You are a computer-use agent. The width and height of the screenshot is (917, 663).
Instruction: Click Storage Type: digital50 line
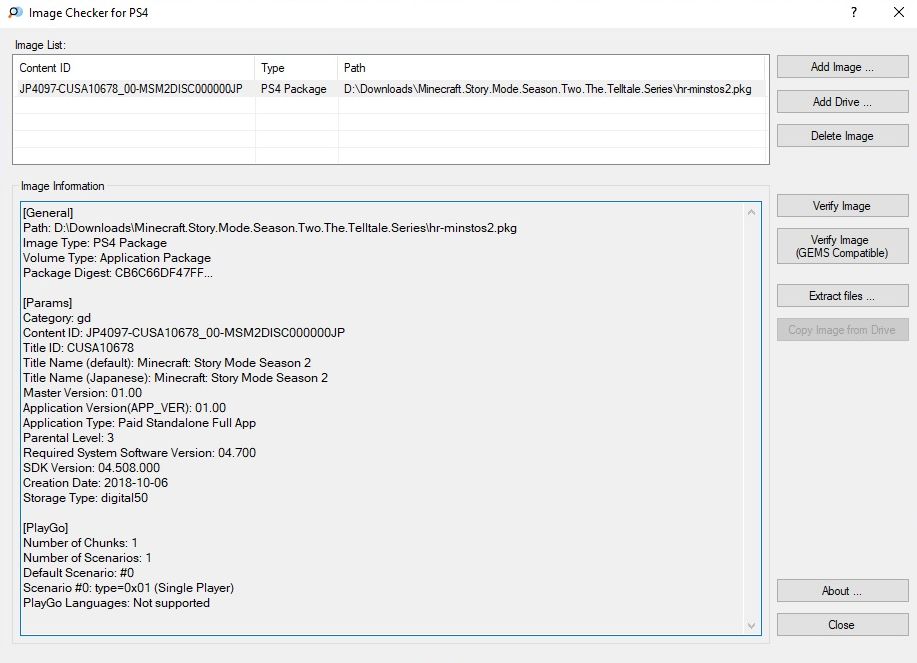coord(85,498)
